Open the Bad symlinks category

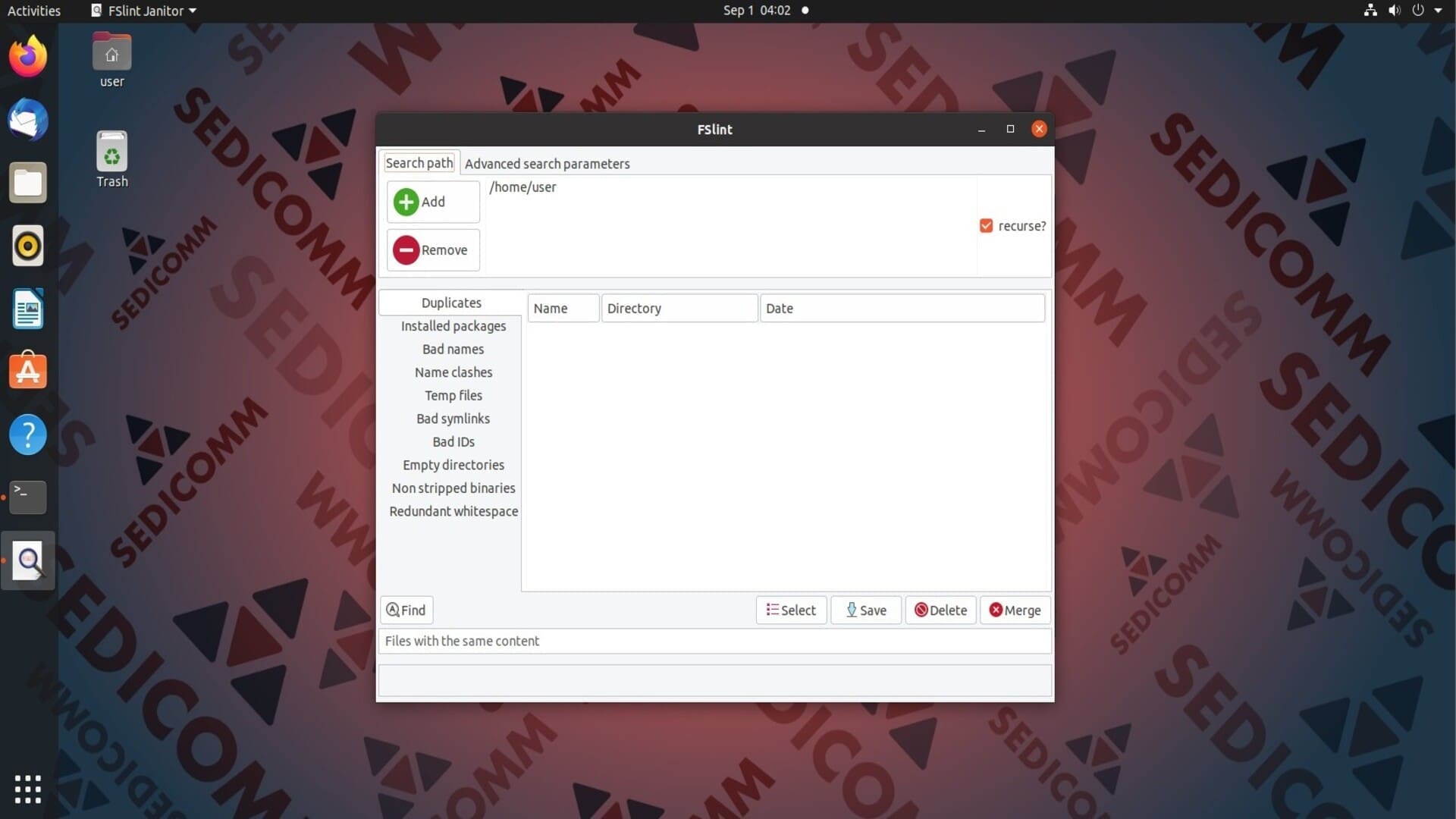point(453,419)
